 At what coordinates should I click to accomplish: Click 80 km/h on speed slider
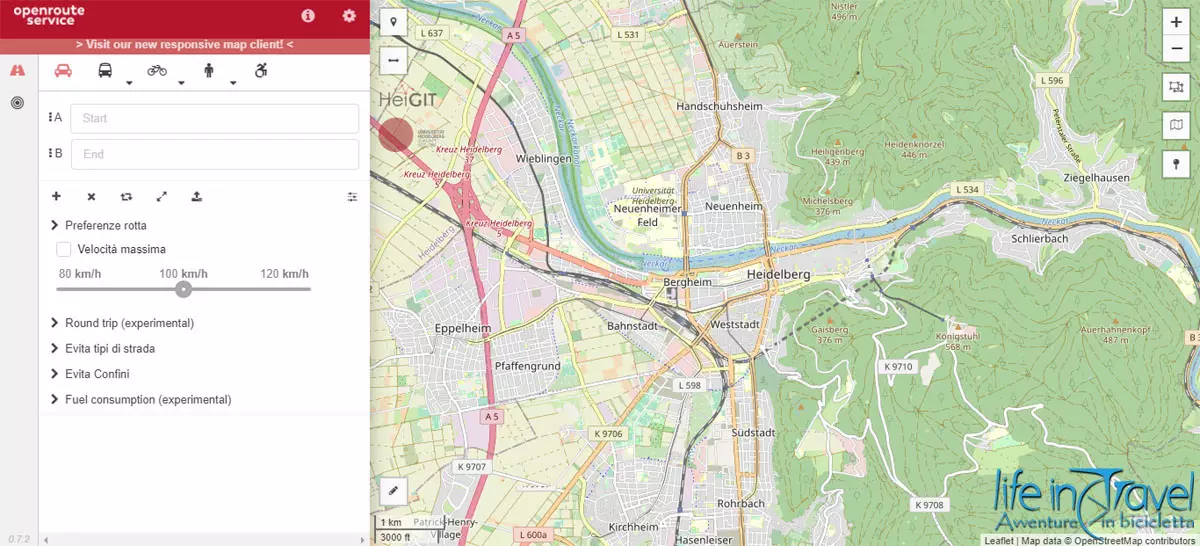point(80,274)
